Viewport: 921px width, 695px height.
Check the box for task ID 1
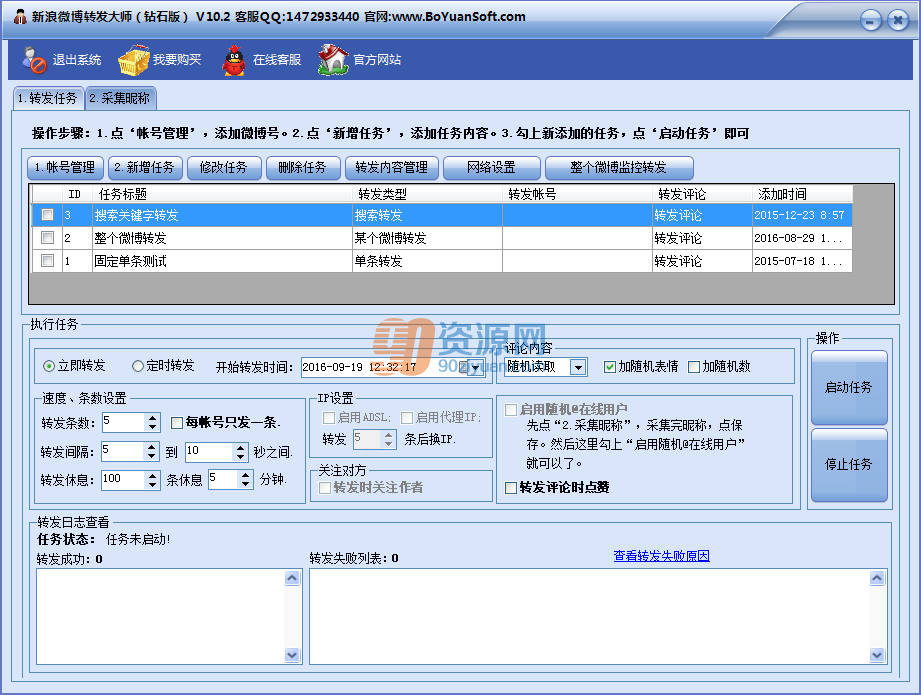coord(48,261)
